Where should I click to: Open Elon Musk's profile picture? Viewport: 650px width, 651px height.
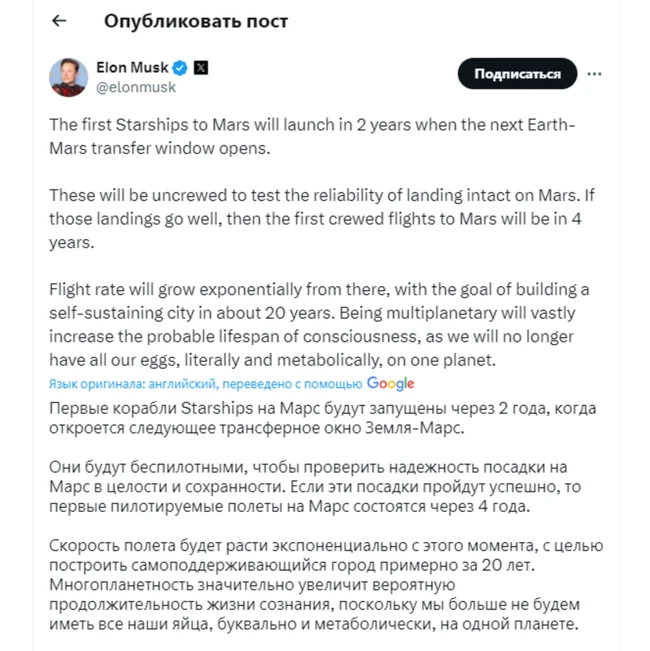pyautogui.click(x=68, y=78)
